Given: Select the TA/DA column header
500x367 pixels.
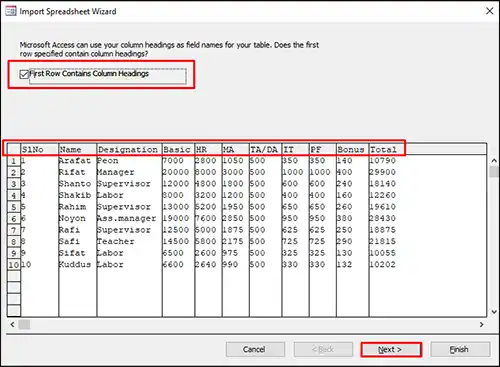Looking at the screenshot, I should [x=265, y=149].
